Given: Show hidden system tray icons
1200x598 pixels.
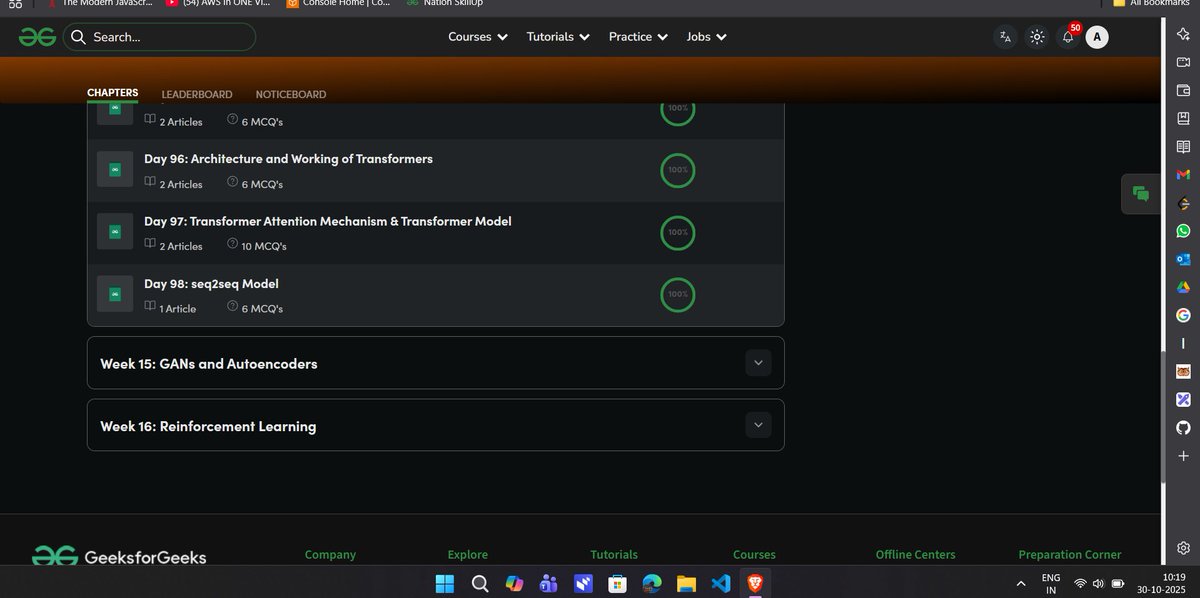Looking at the screenshot, I should tap(1020, 583).
